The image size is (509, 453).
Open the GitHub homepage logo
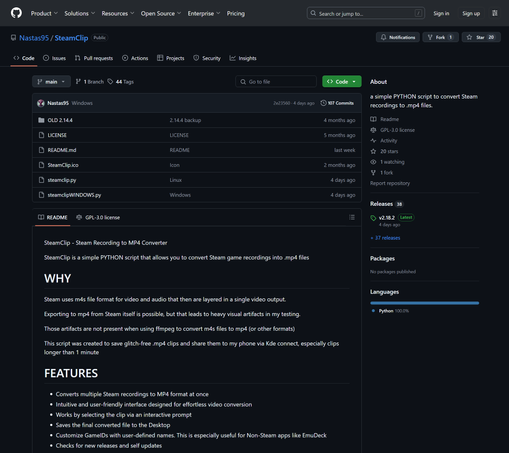point(16,13)
